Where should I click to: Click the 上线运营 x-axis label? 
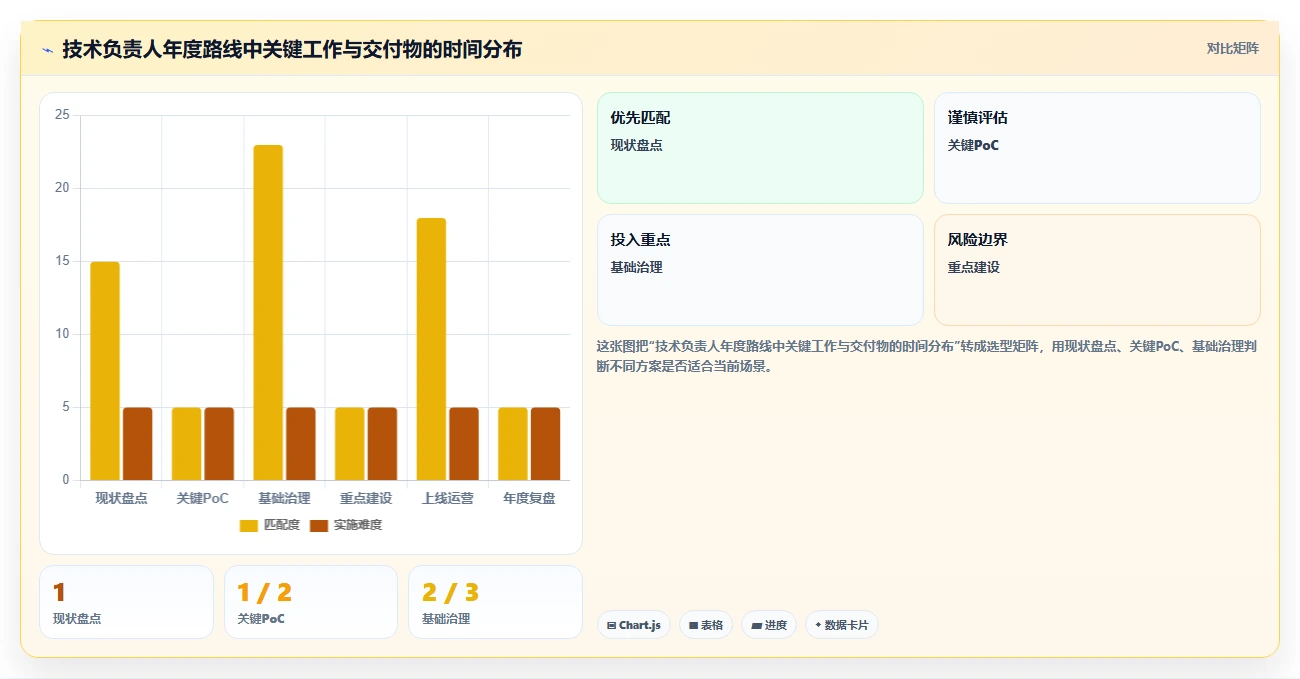click(x=448, y=498)
